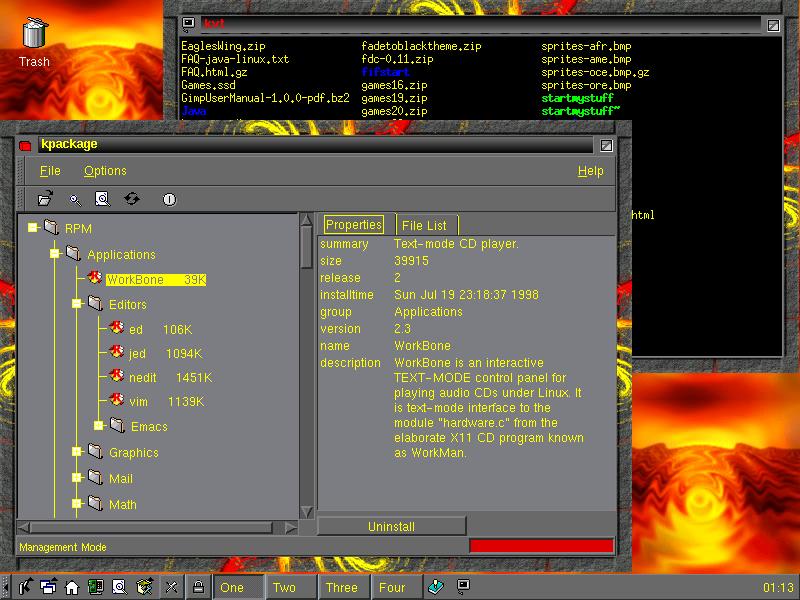This screenshot has width=800, height=600.
Task: Click the find file toolbar icon
Action: pos(101,199)
